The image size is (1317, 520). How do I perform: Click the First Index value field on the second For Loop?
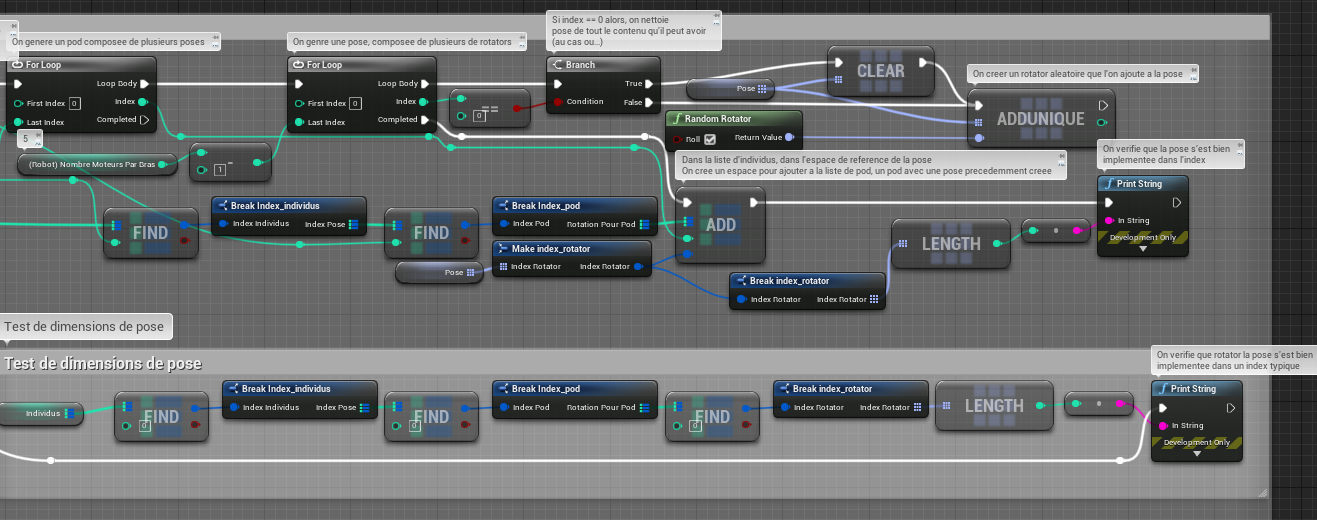[x=355, y=103]
